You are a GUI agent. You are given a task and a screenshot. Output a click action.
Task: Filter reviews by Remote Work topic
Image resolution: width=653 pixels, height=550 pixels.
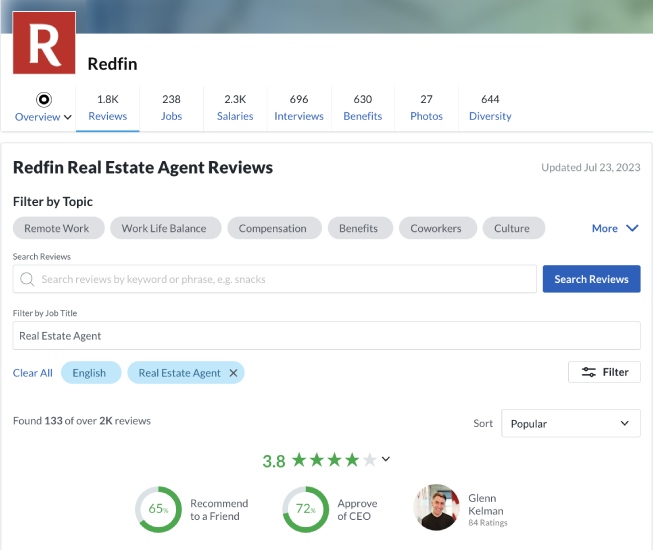[58, 228]
